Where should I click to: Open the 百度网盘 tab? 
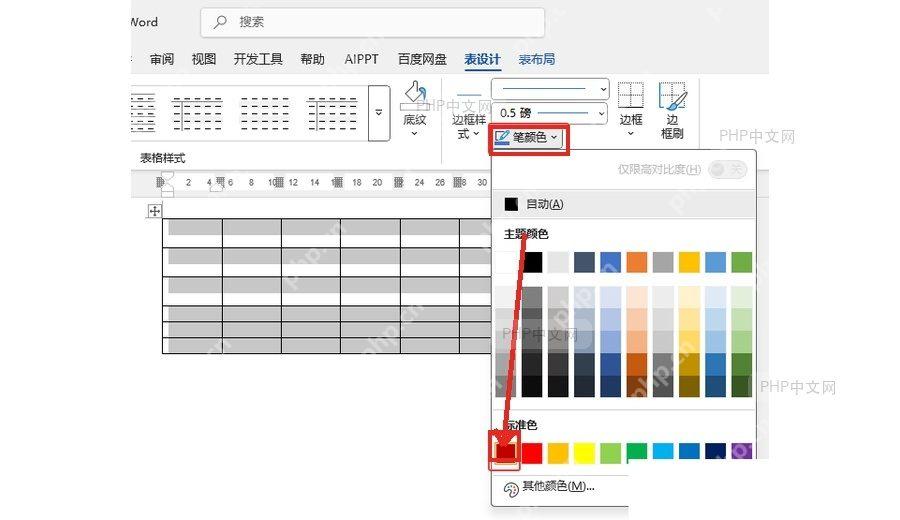coord(422,59)
